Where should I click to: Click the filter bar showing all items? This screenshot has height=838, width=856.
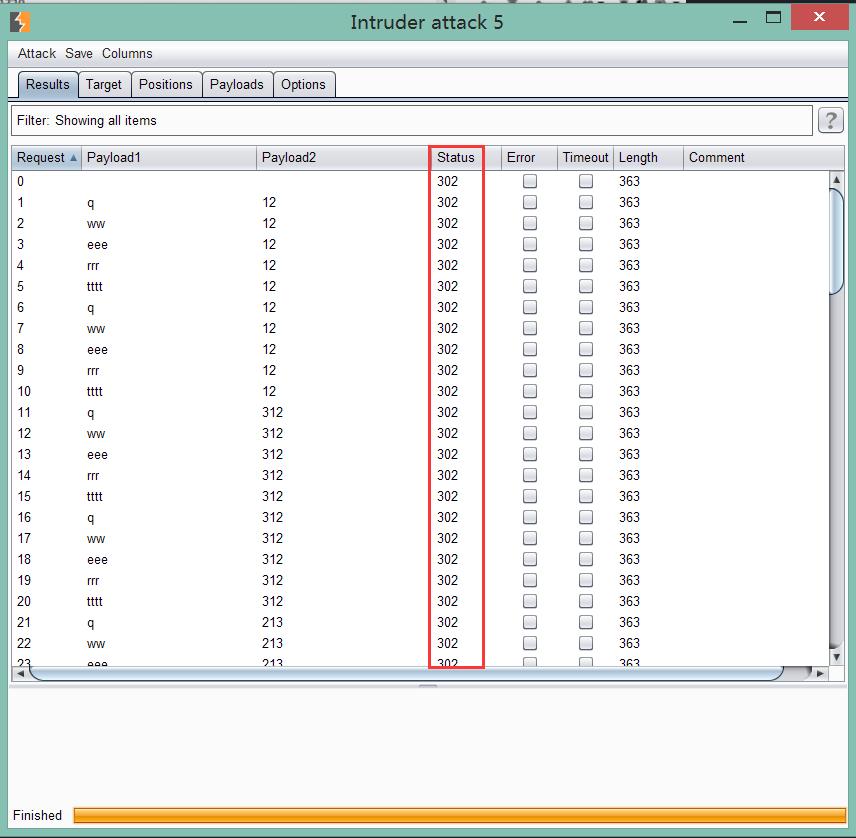click(x=411, y=121)
